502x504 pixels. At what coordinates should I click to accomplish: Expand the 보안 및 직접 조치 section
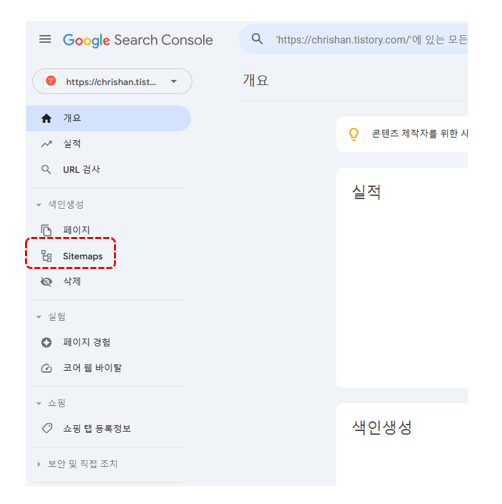pos(77,464)
